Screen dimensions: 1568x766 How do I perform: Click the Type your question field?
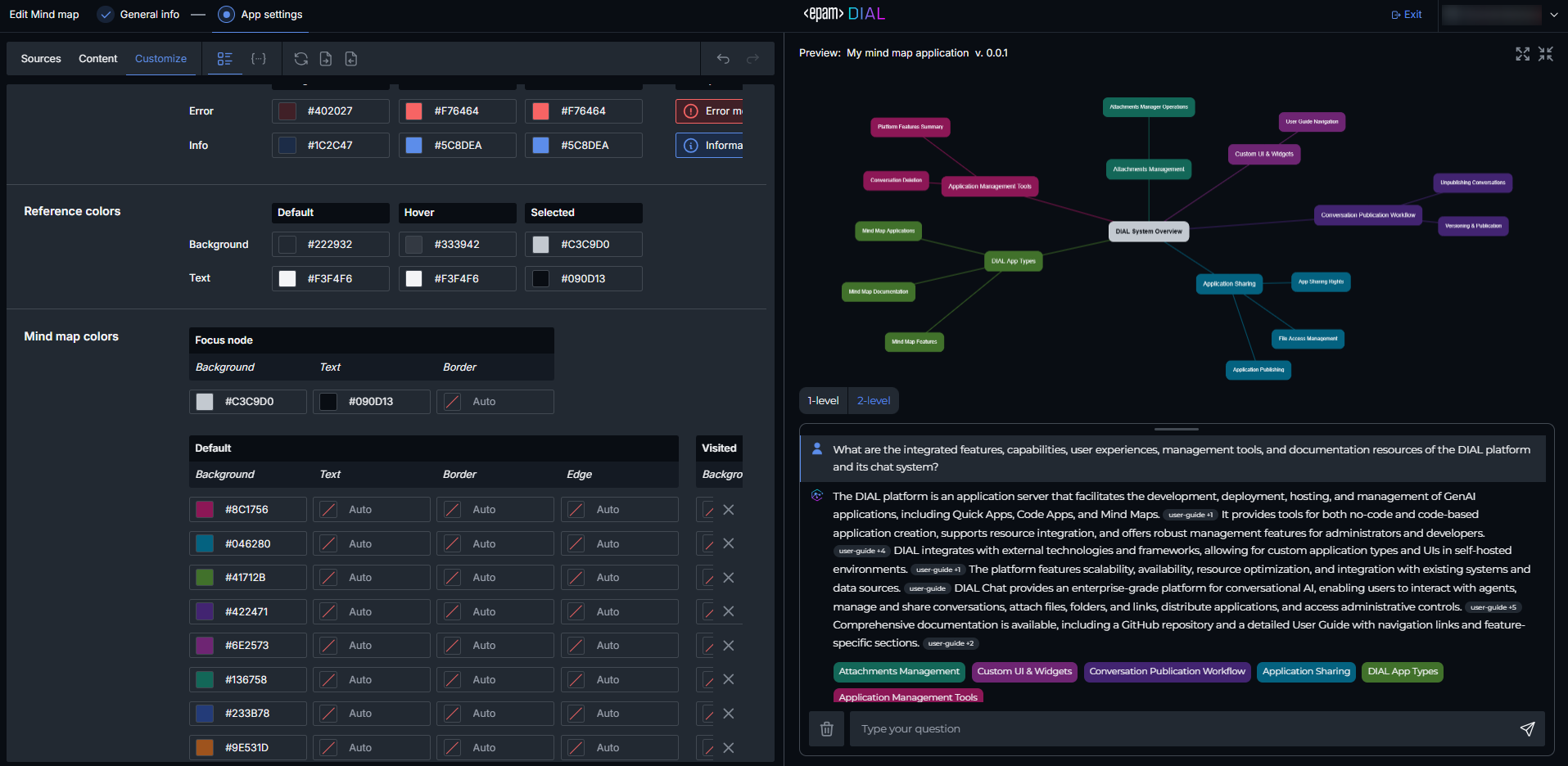[x=1179, y=729]
